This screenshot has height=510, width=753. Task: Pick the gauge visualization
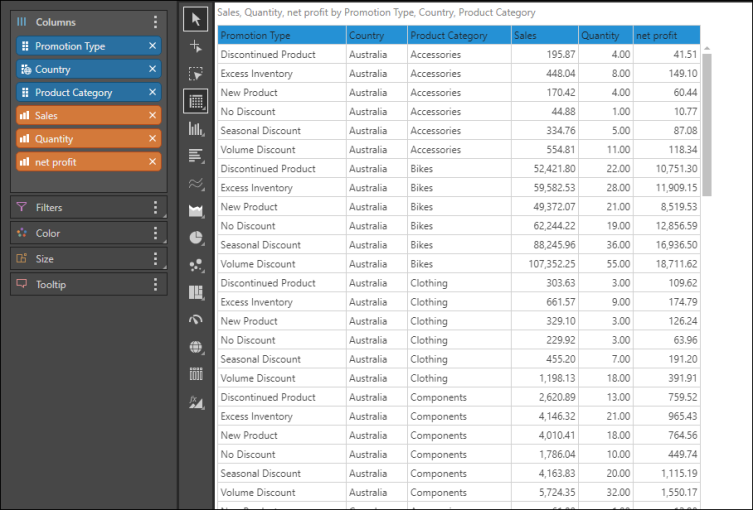click(x=196, y=320)
